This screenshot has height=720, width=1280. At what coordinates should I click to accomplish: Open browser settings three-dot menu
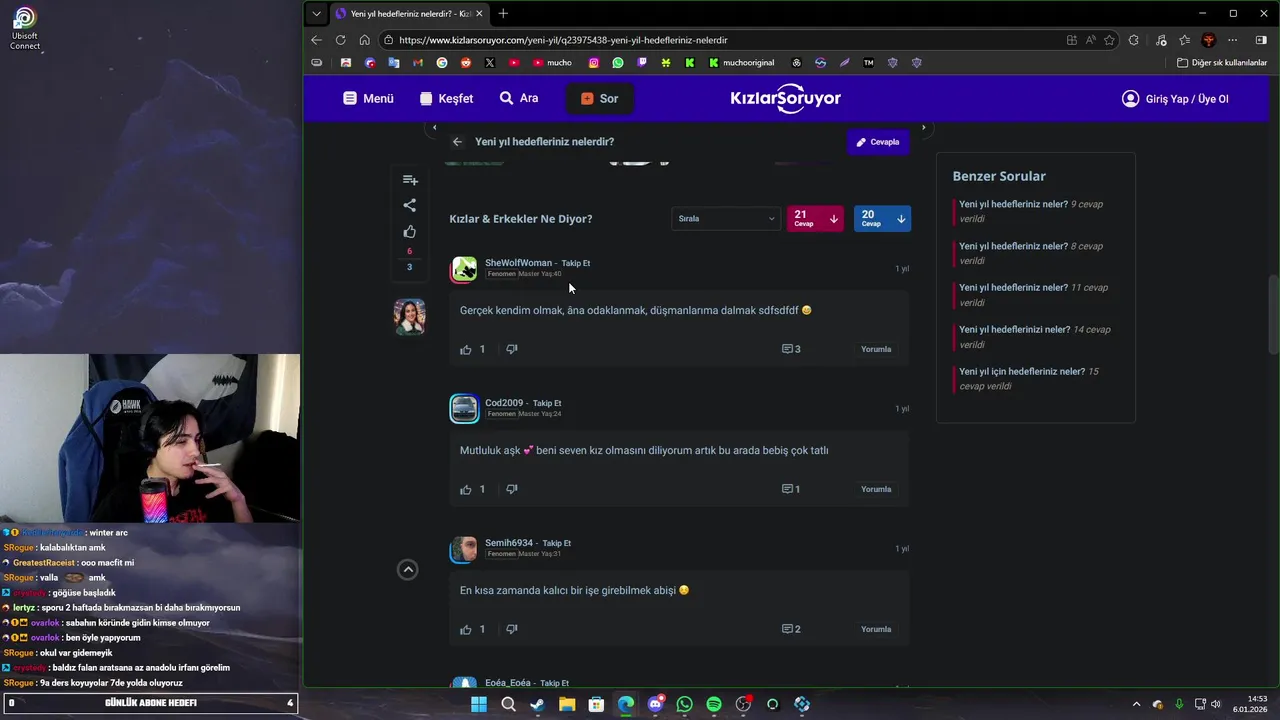pyautogui.click(x=1232, y=40)
